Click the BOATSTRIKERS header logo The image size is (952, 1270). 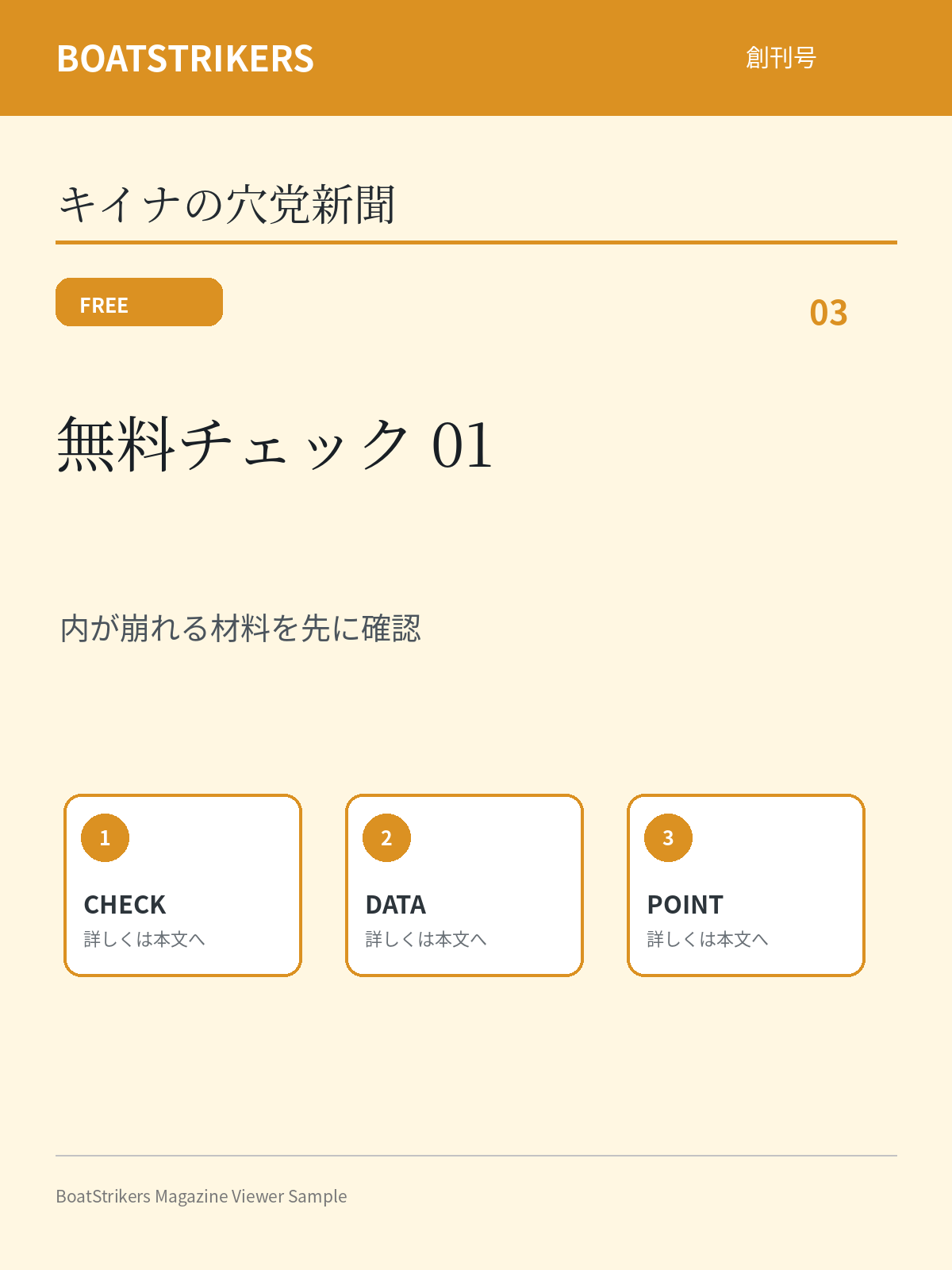click(185, 59)
